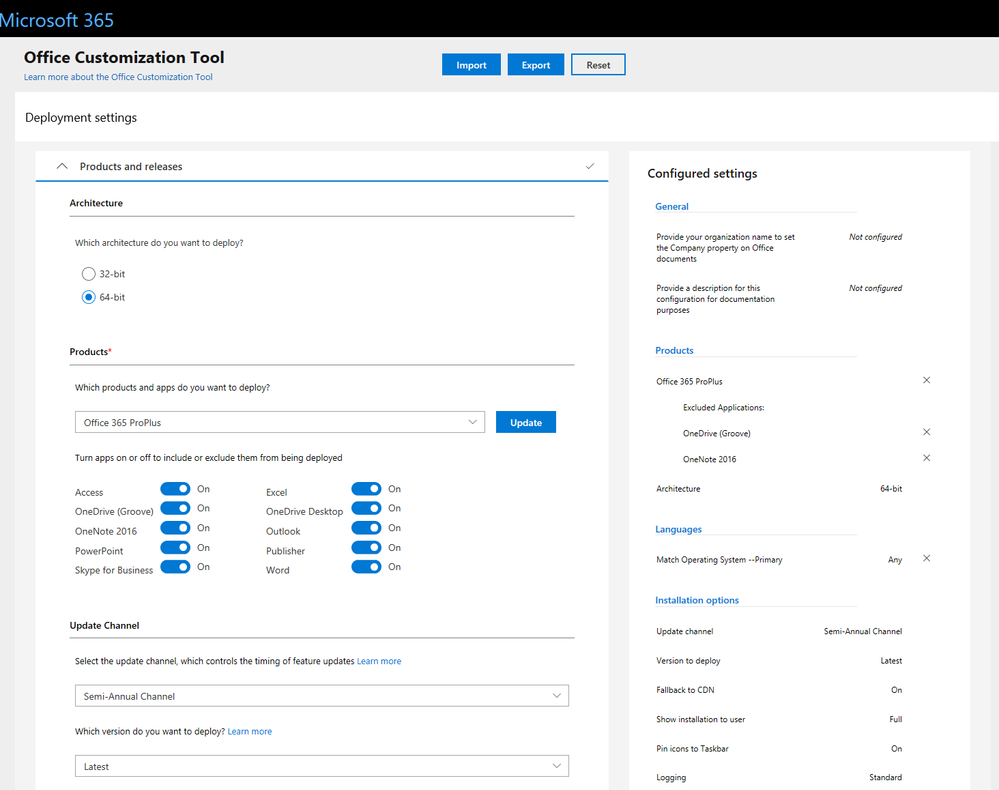Open the Office 365 ProPlus product dropdown
This screenshot has width=999, height=790.
point(280,422)
